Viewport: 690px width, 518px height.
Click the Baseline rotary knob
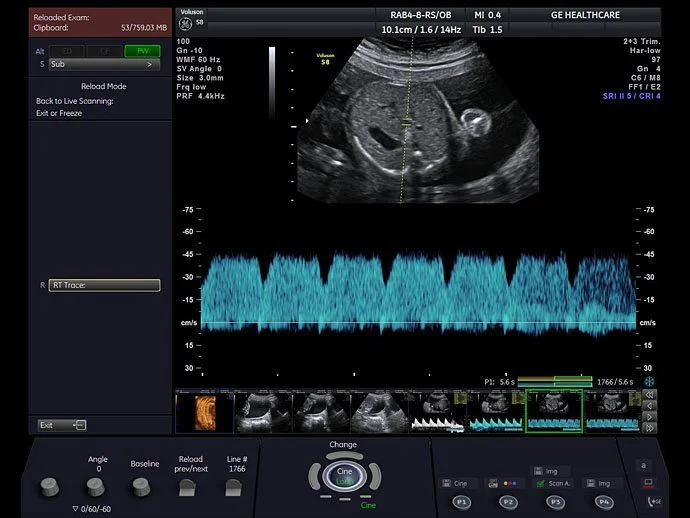(142, 487)
